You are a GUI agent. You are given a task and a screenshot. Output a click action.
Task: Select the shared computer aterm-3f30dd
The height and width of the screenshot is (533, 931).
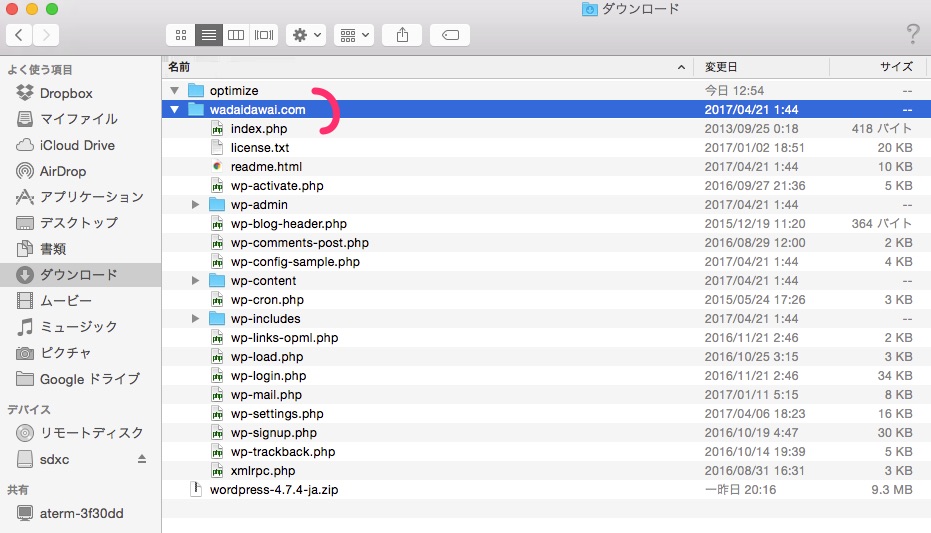point(69,513)
